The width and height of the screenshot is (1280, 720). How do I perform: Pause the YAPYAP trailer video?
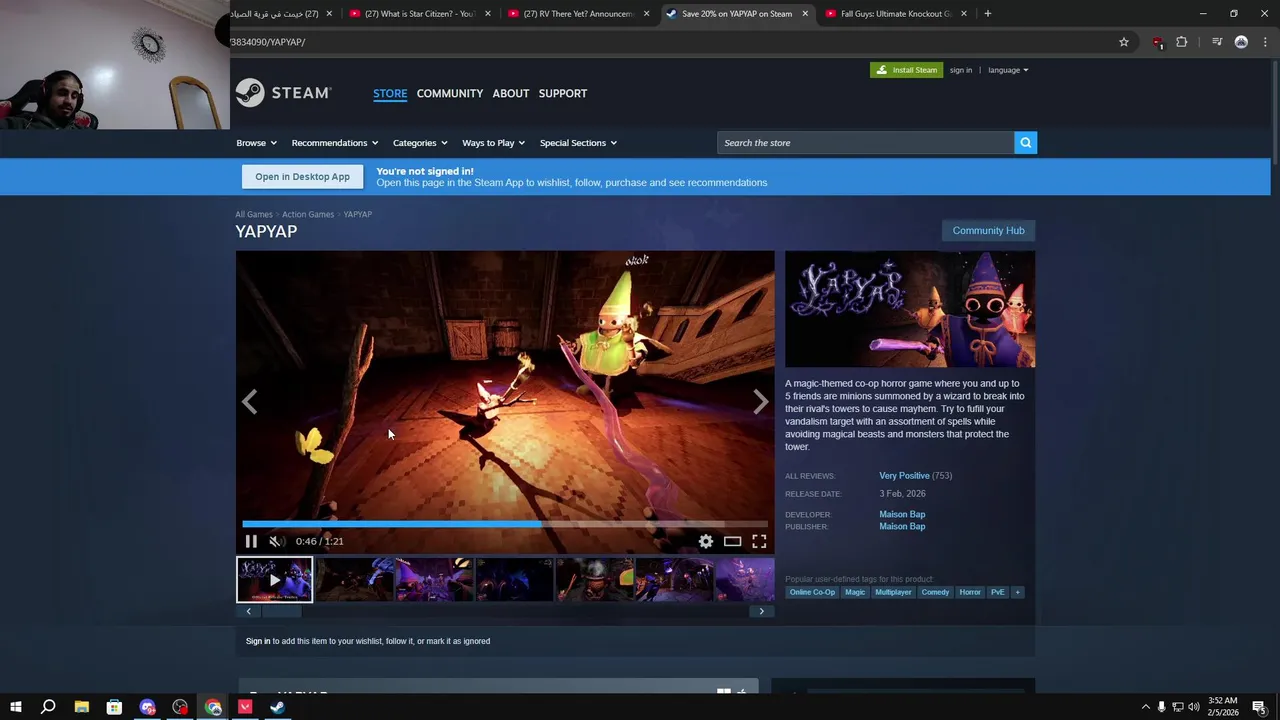pyautogui.click(x=251, y=541)
